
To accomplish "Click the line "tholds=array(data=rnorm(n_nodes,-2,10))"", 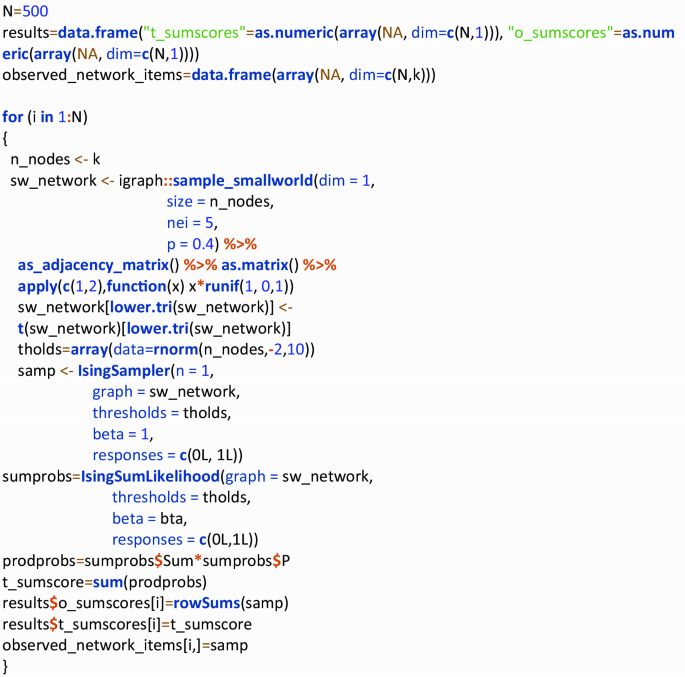I will [166, 350].
